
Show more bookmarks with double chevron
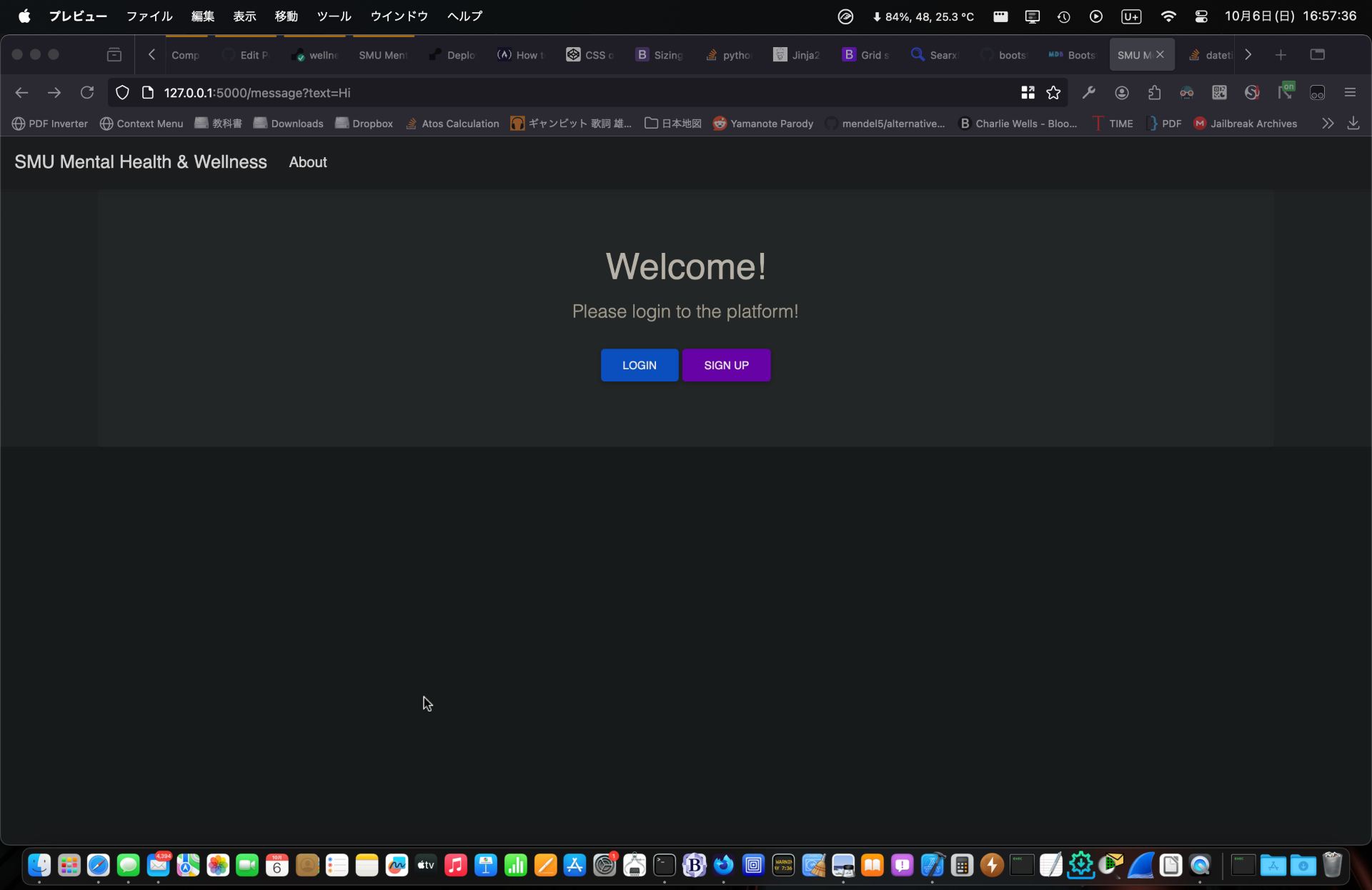(1328, 124)
